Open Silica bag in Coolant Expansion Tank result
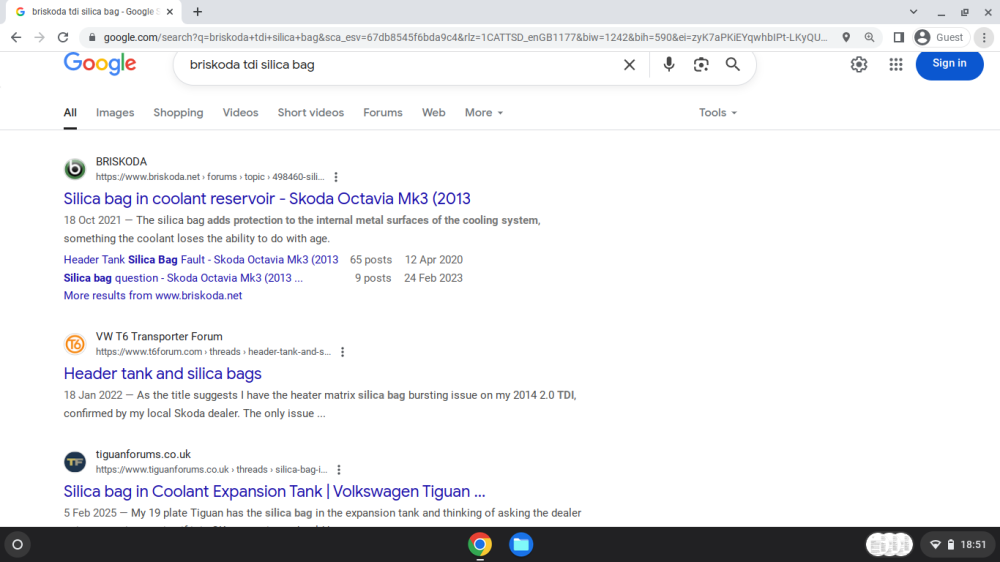This screenshot has width=1000, height=562. 274,491
